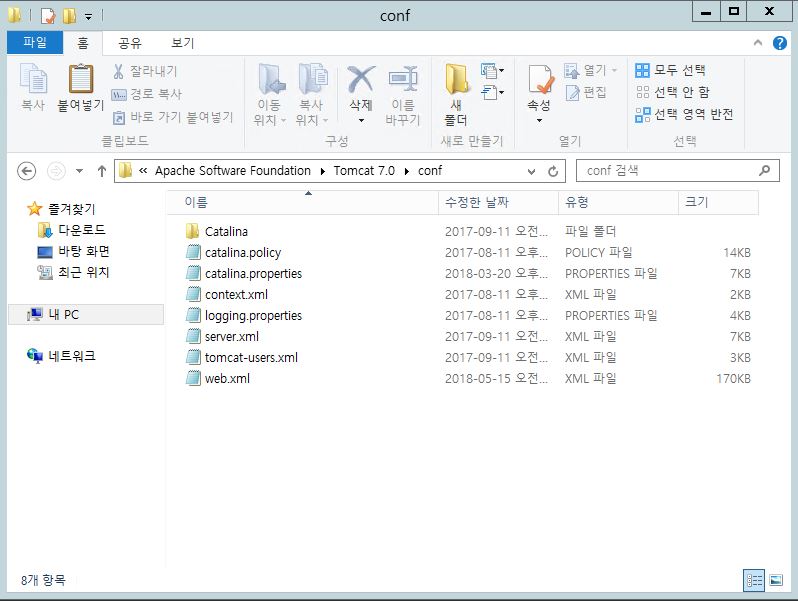Switch to the 공유 (Share) tab
Viewport: 798px width, 601px height.
click(129, 43)
